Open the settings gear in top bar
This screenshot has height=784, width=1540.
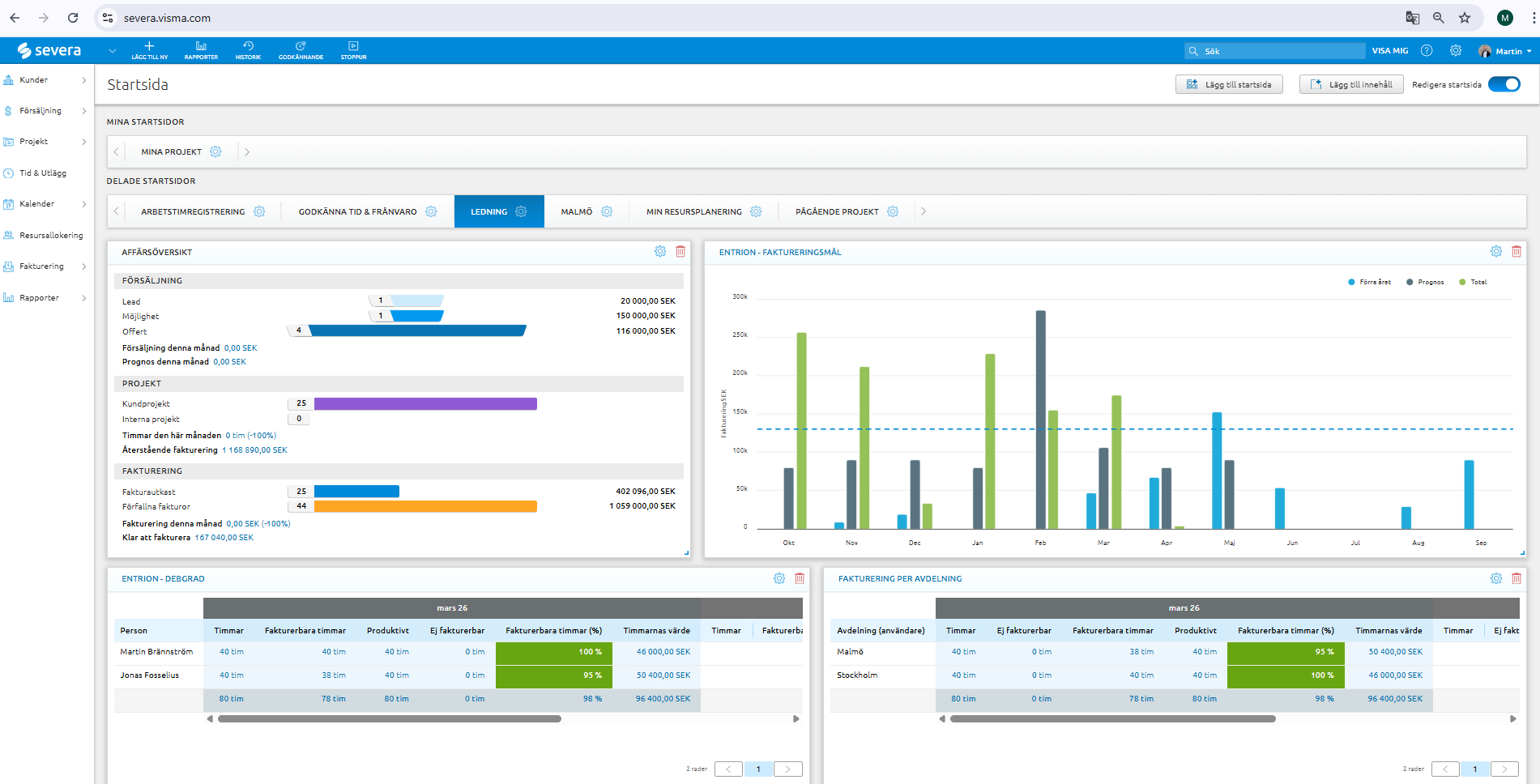point(1456,50)
